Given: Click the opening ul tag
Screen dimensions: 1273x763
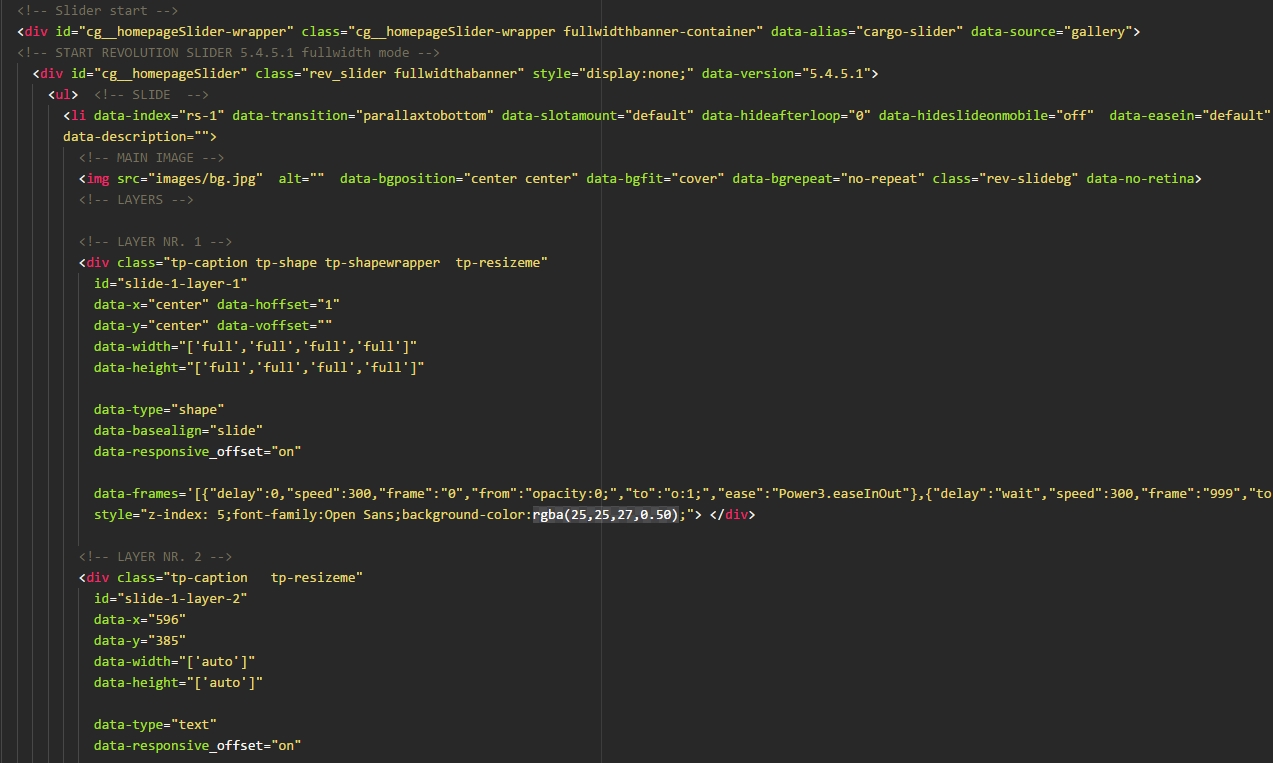Looking at the screenshot, I should (63, 94).
